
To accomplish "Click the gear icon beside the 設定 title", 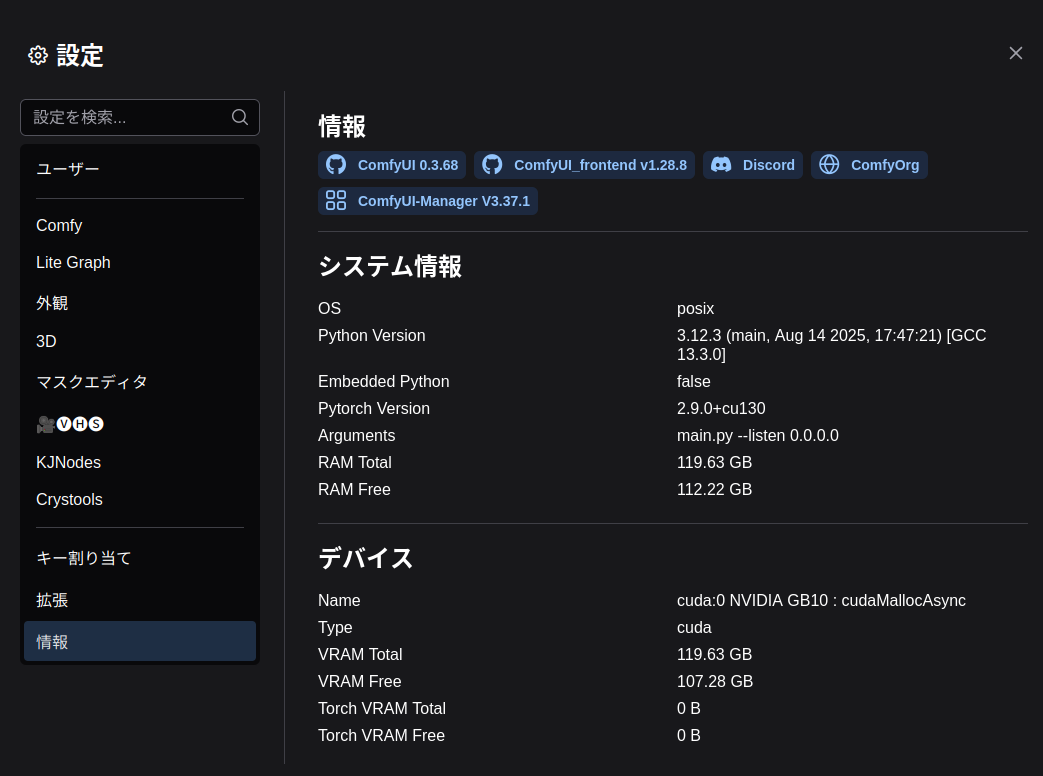I will pyautogui.click(x=38, y=55).
